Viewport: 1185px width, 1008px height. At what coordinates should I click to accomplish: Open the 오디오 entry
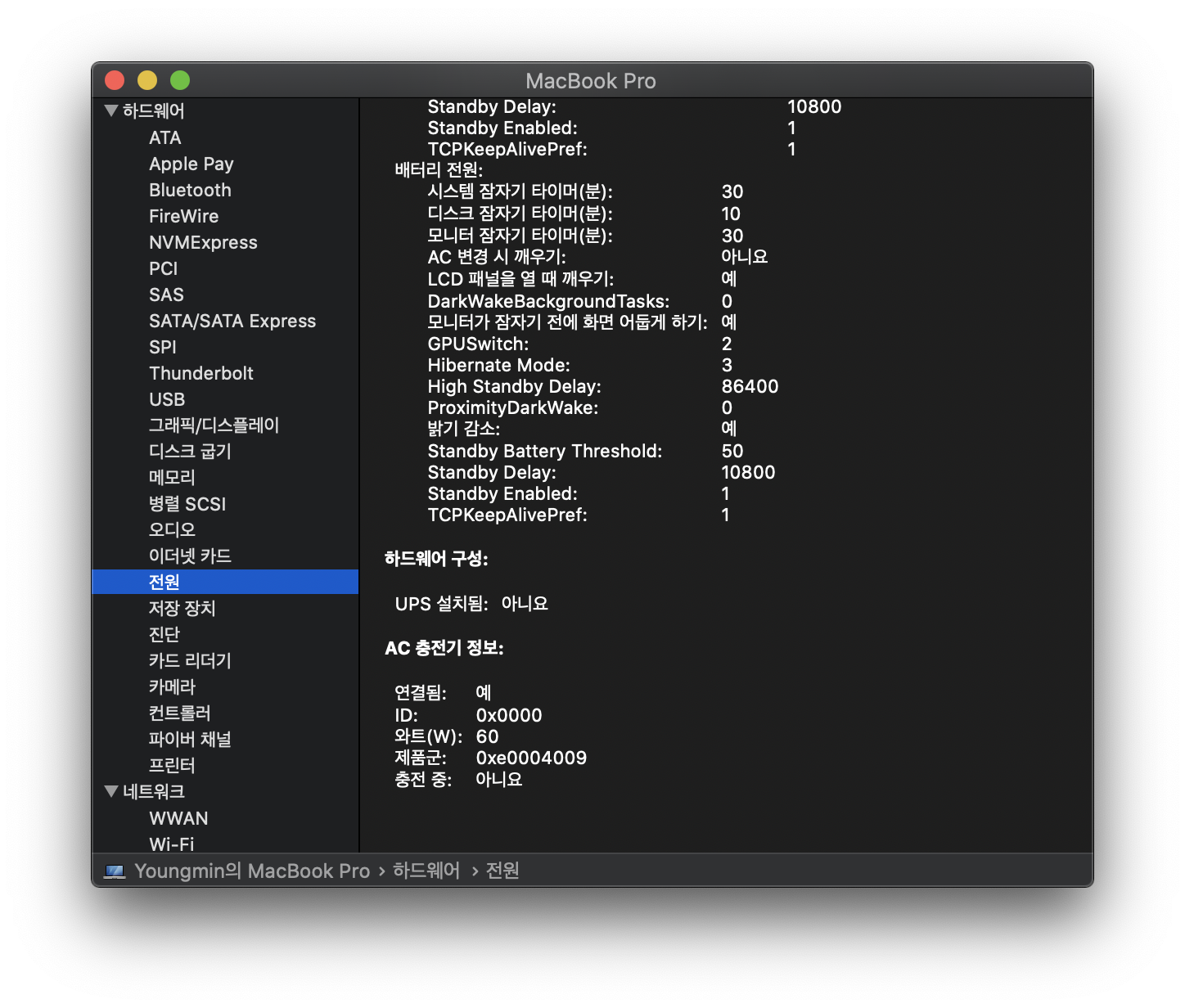[x=172, y=530]
